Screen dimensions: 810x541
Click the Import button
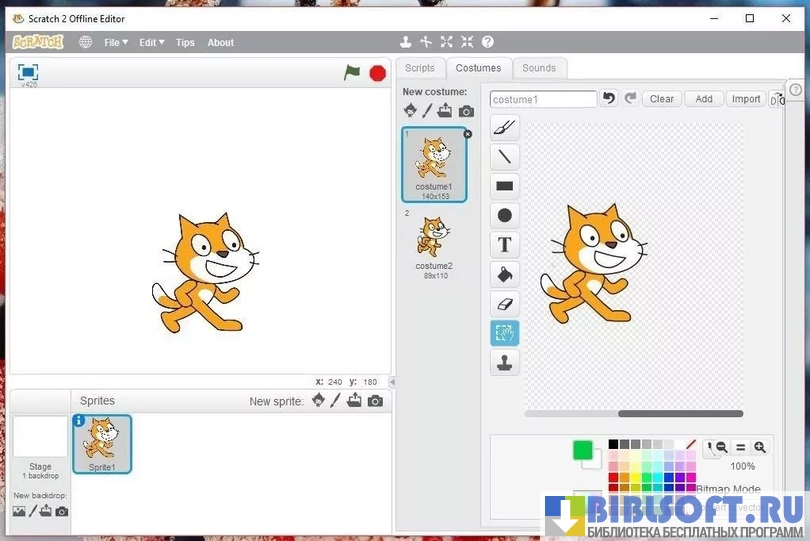click(x=746, y=99)
